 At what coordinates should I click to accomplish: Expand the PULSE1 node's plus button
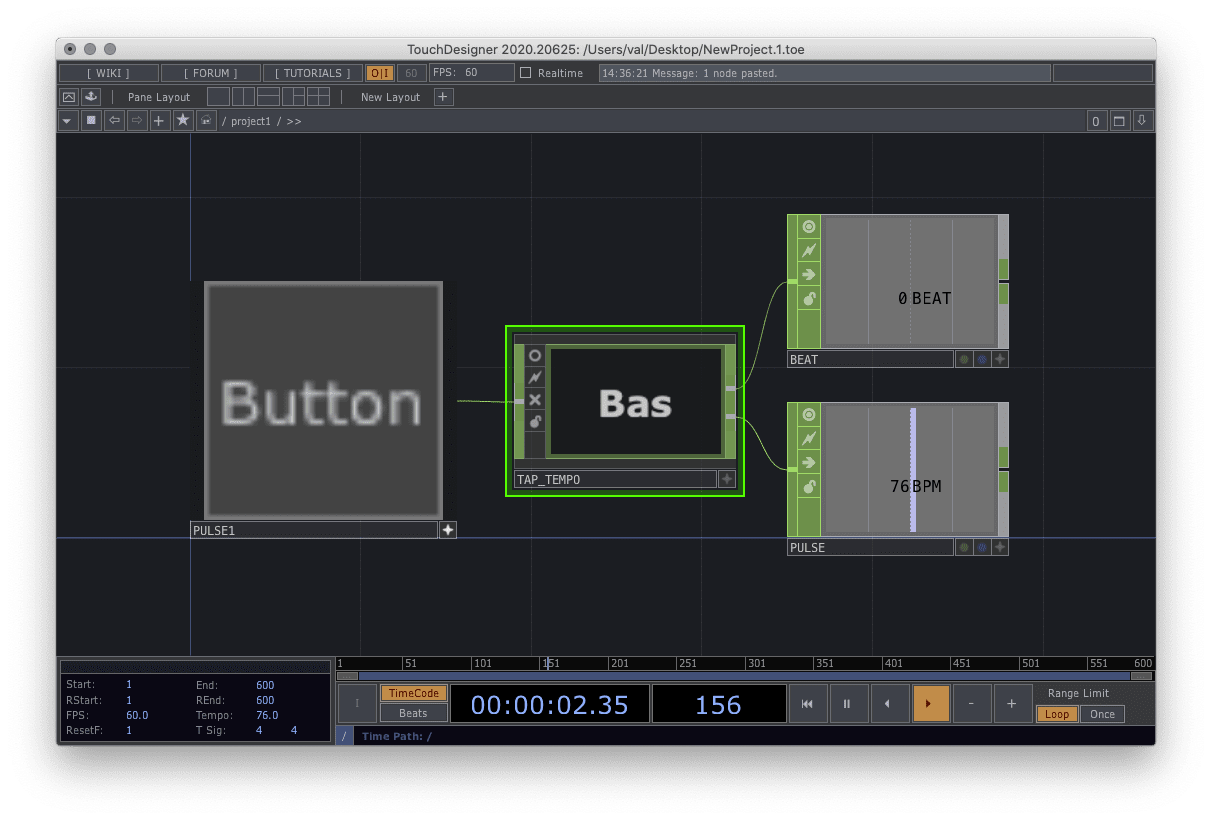tap(448, 530)
